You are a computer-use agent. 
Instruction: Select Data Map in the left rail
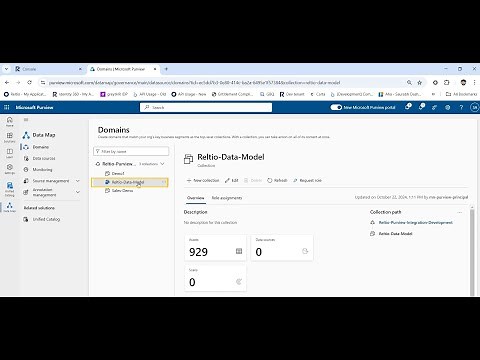[x=10, y=207]
